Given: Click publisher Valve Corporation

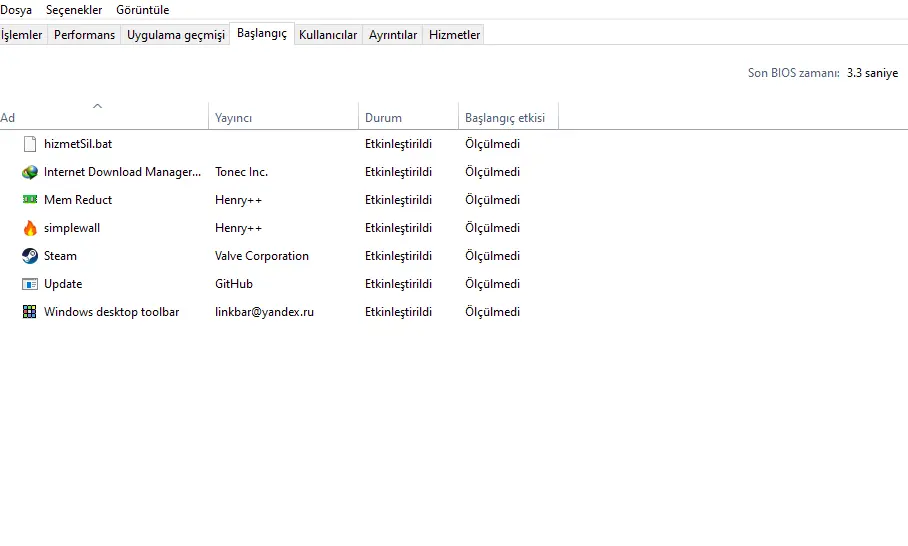Looking at the screenshot, I should click(262, 256).
